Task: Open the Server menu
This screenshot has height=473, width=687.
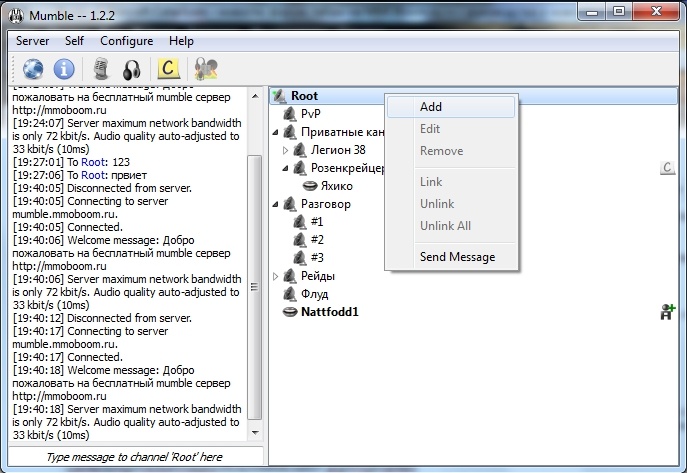Action: [x=32, y=41]
